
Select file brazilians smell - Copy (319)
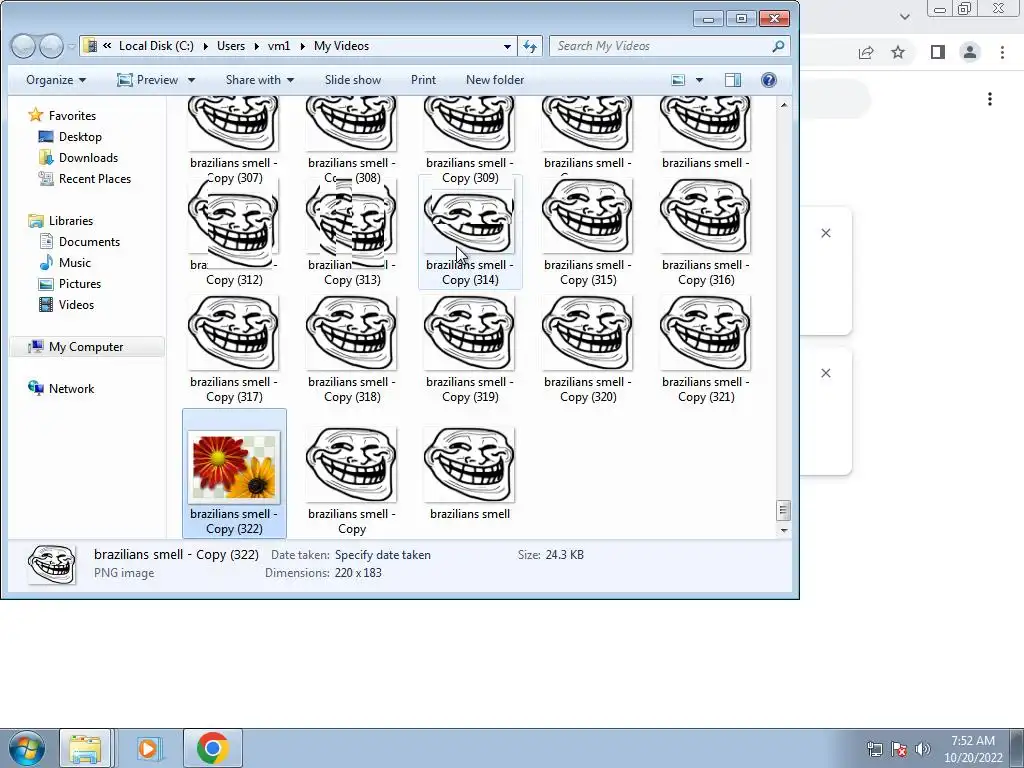coord(470,349)
